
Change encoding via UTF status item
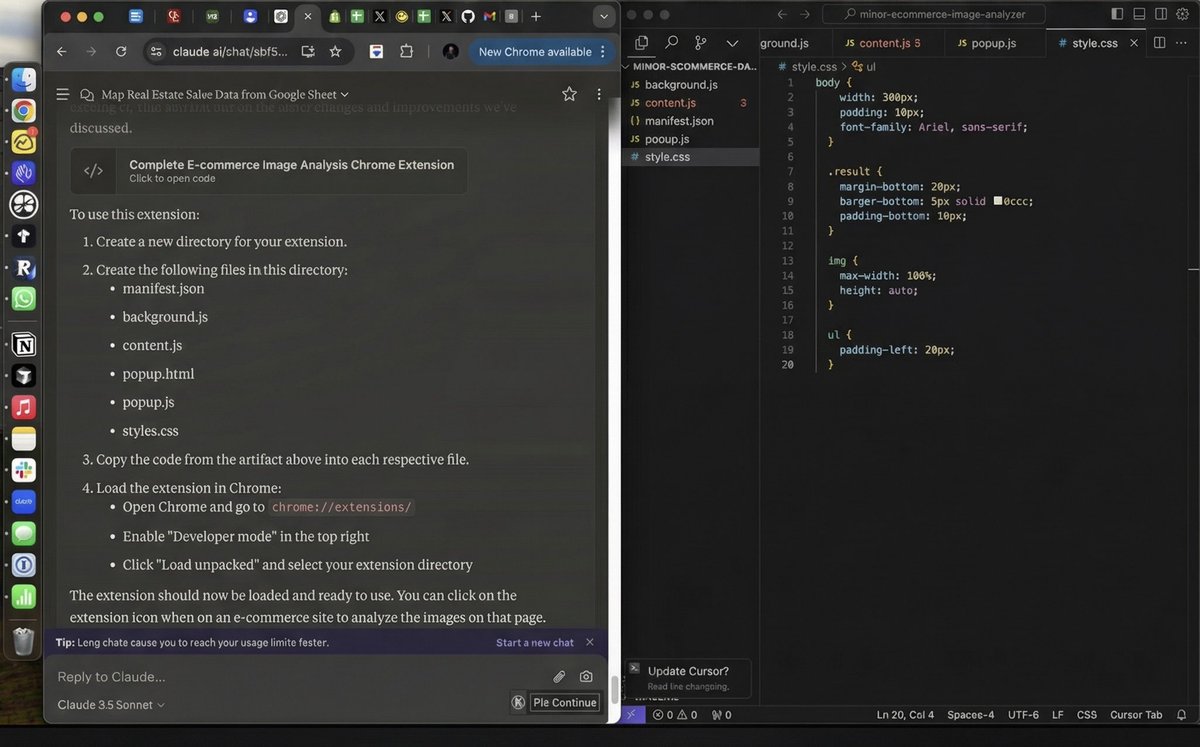tap(1023, 715)
